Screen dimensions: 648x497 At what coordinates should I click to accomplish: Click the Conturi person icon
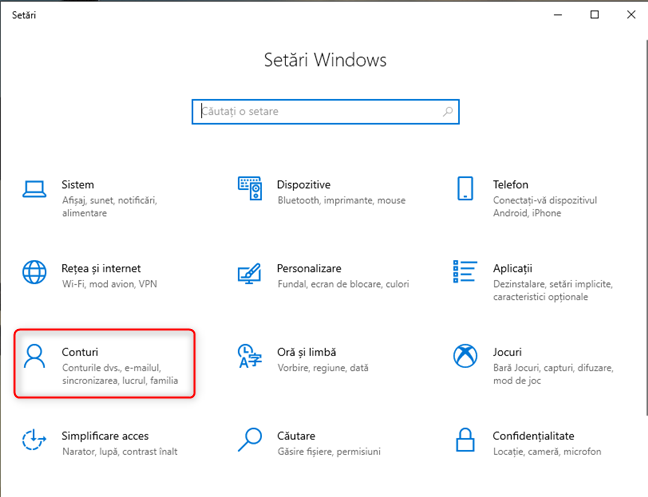[x=34, y=356]
